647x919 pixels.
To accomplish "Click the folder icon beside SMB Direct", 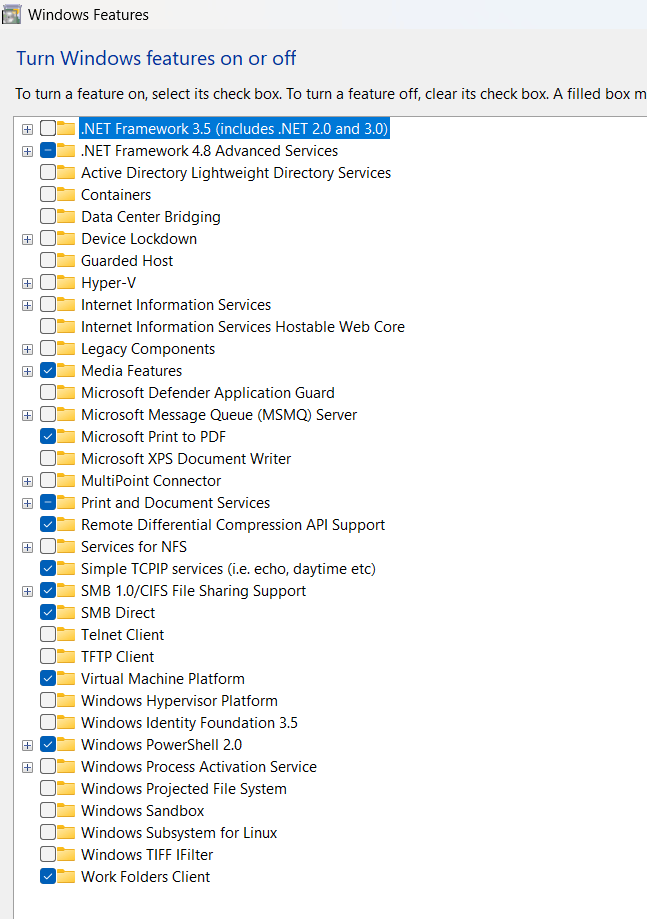I will (x=66, y=612).
